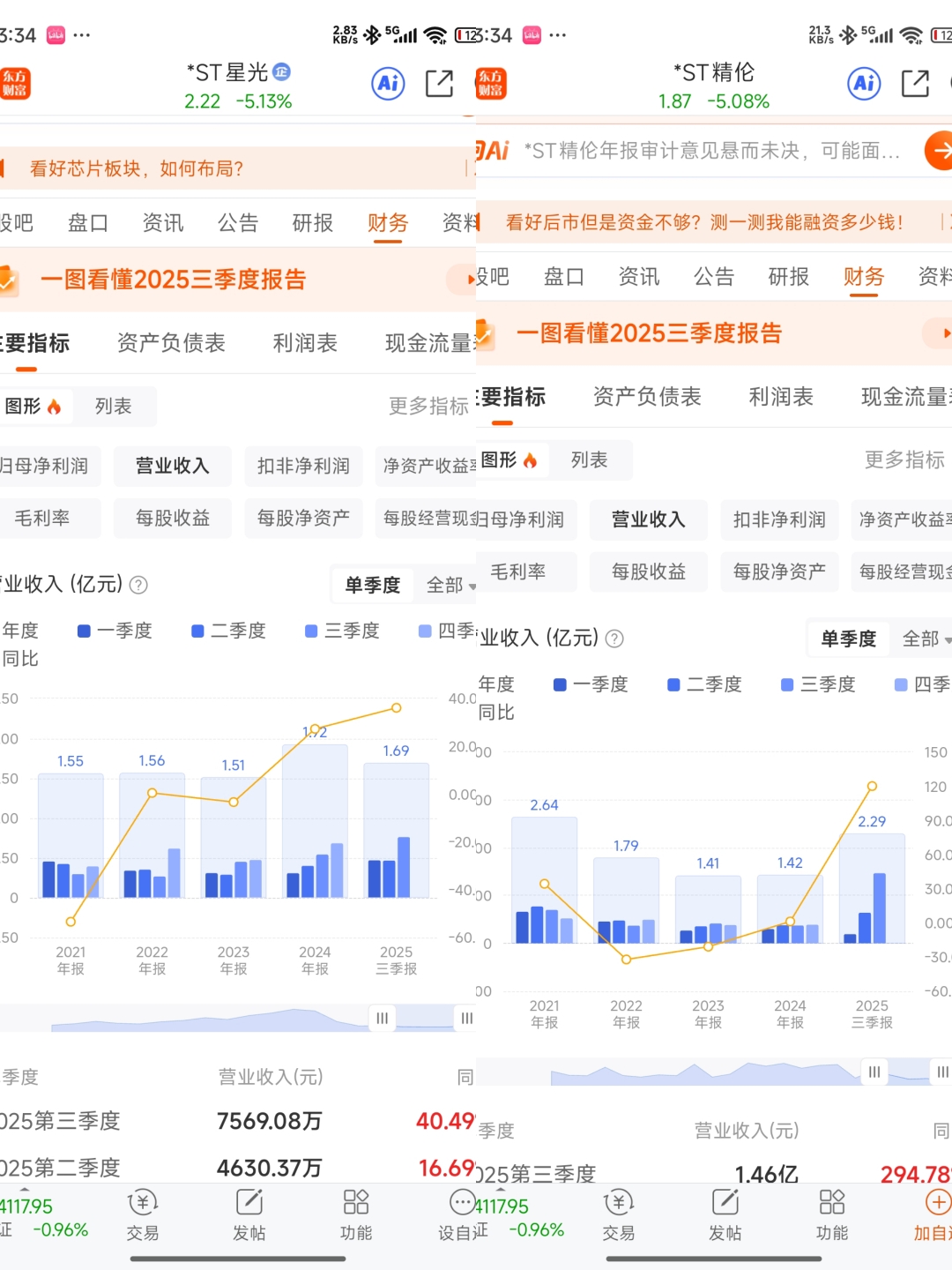The height and width of the screenshot is (1270, 952).
Task: Open 盘口 tab on left screen
Action: 88,223
